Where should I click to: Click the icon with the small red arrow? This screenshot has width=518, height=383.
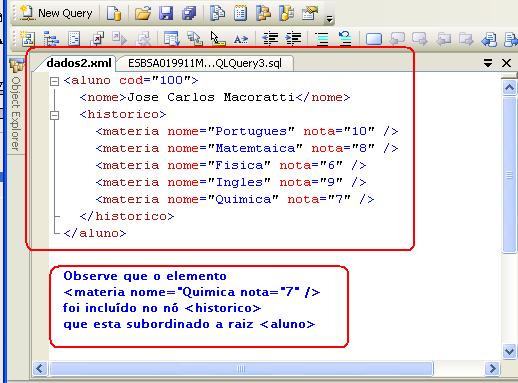[97, 39]
